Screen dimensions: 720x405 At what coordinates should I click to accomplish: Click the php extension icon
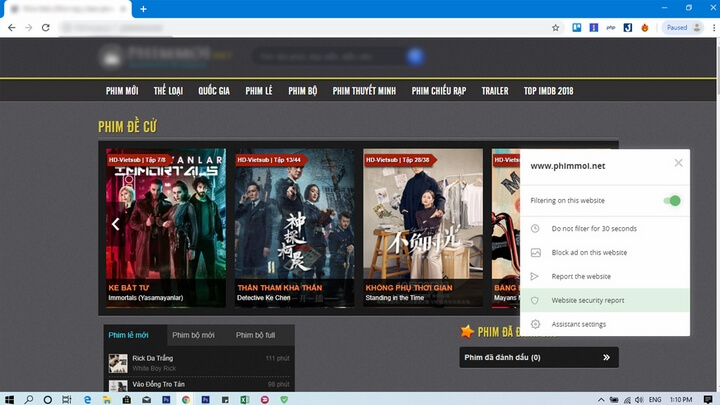pyautogui.click(x=610, y=28)
